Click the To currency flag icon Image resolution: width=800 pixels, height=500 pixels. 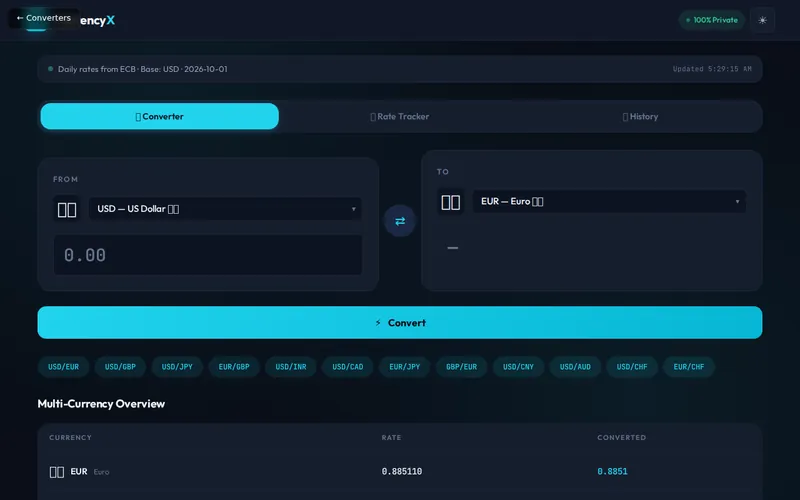[x=451, y=202]
